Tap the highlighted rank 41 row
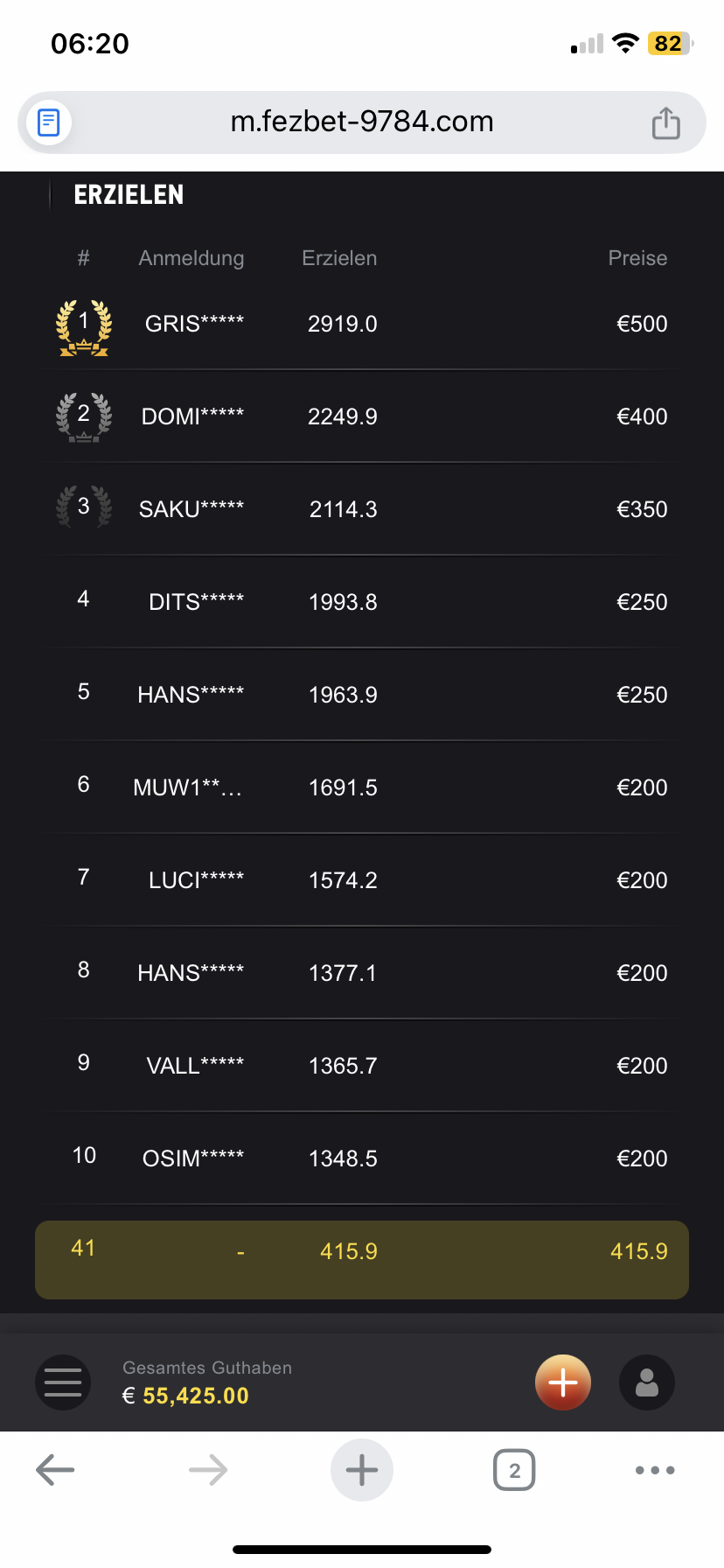 [x=362, y=1251]
